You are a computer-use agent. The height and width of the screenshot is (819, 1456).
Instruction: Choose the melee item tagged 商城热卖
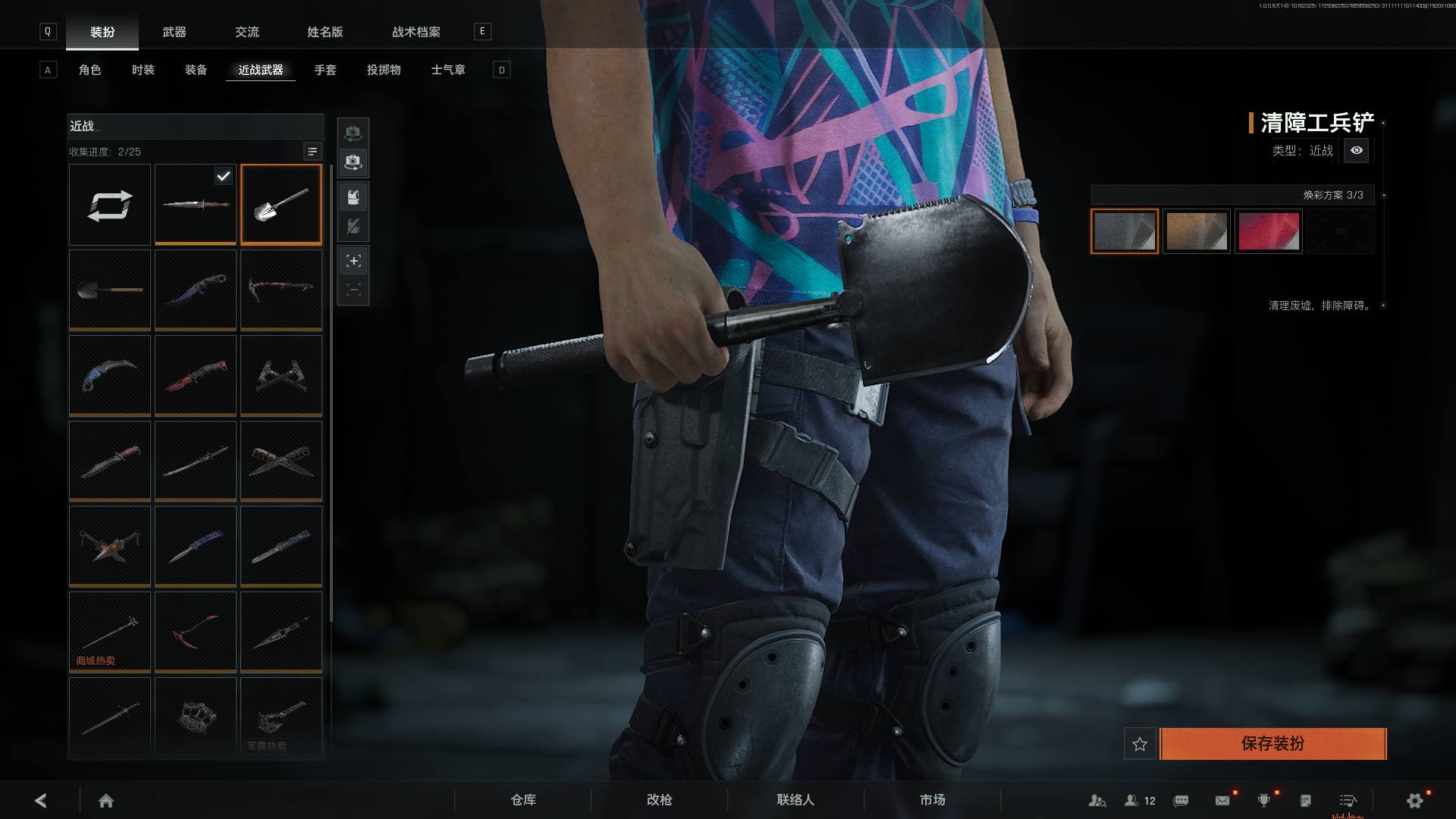click(x=110, y=632)
